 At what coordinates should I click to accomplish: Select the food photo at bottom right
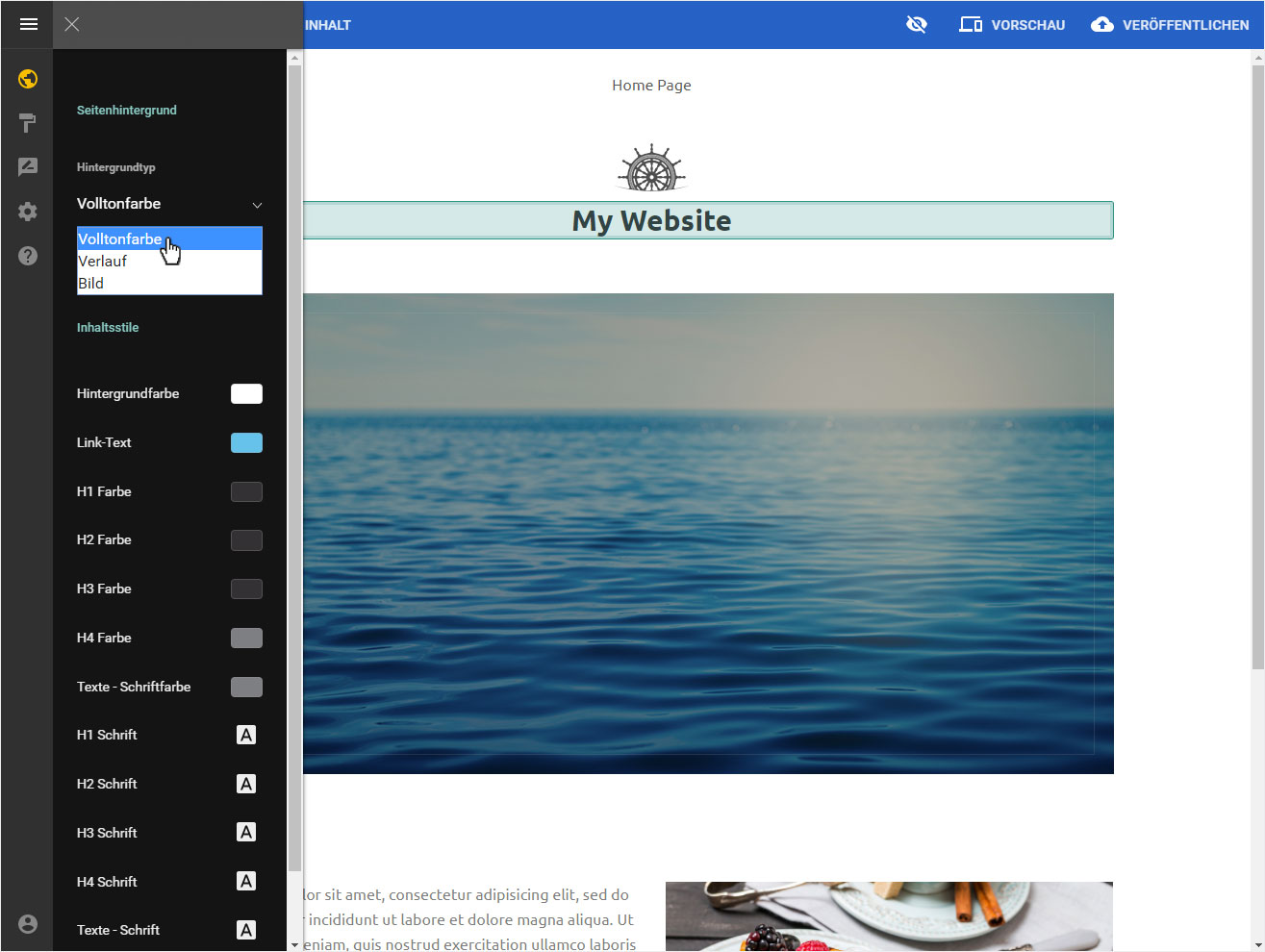point(889,916)
